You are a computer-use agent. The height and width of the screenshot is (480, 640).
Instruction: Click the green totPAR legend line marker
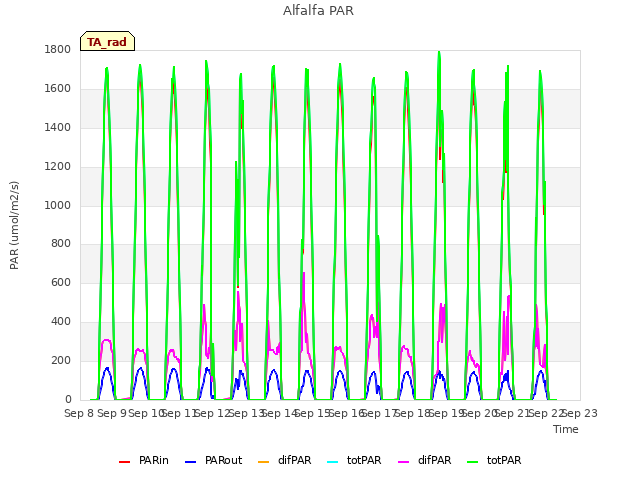tap(472, 462)
